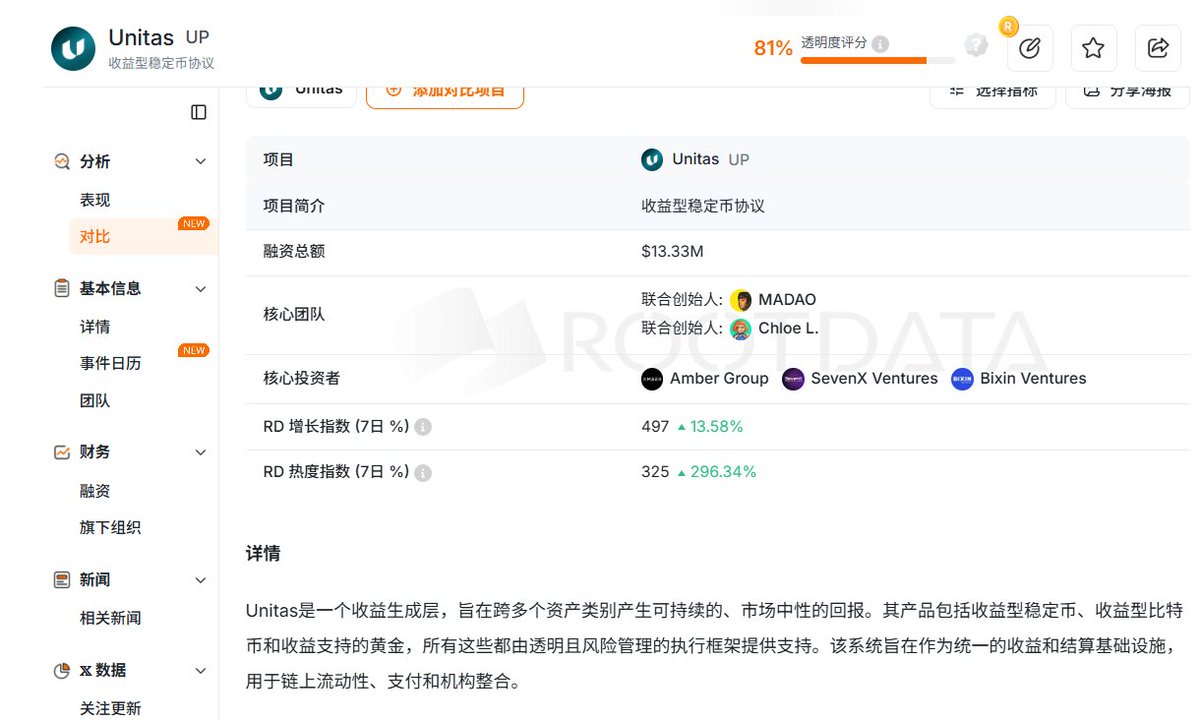Collapse the 新闻 section chevron
Viewport: 1200px width, 721px height.
200,580
